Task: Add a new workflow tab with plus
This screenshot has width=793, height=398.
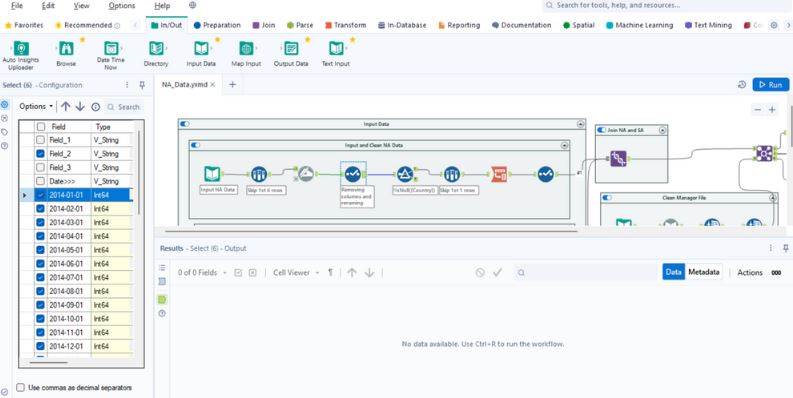Action: (x=232, y=84)
